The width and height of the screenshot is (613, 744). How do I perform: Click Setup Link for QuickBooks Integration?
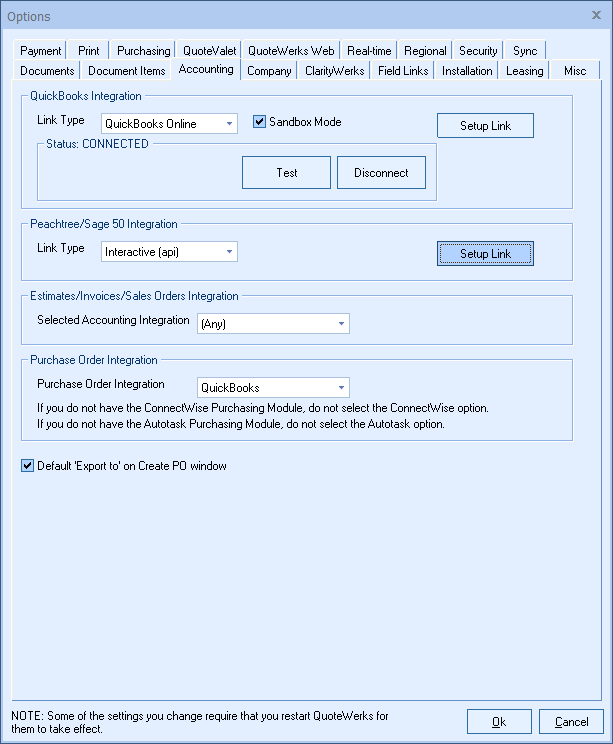(485, 126)
